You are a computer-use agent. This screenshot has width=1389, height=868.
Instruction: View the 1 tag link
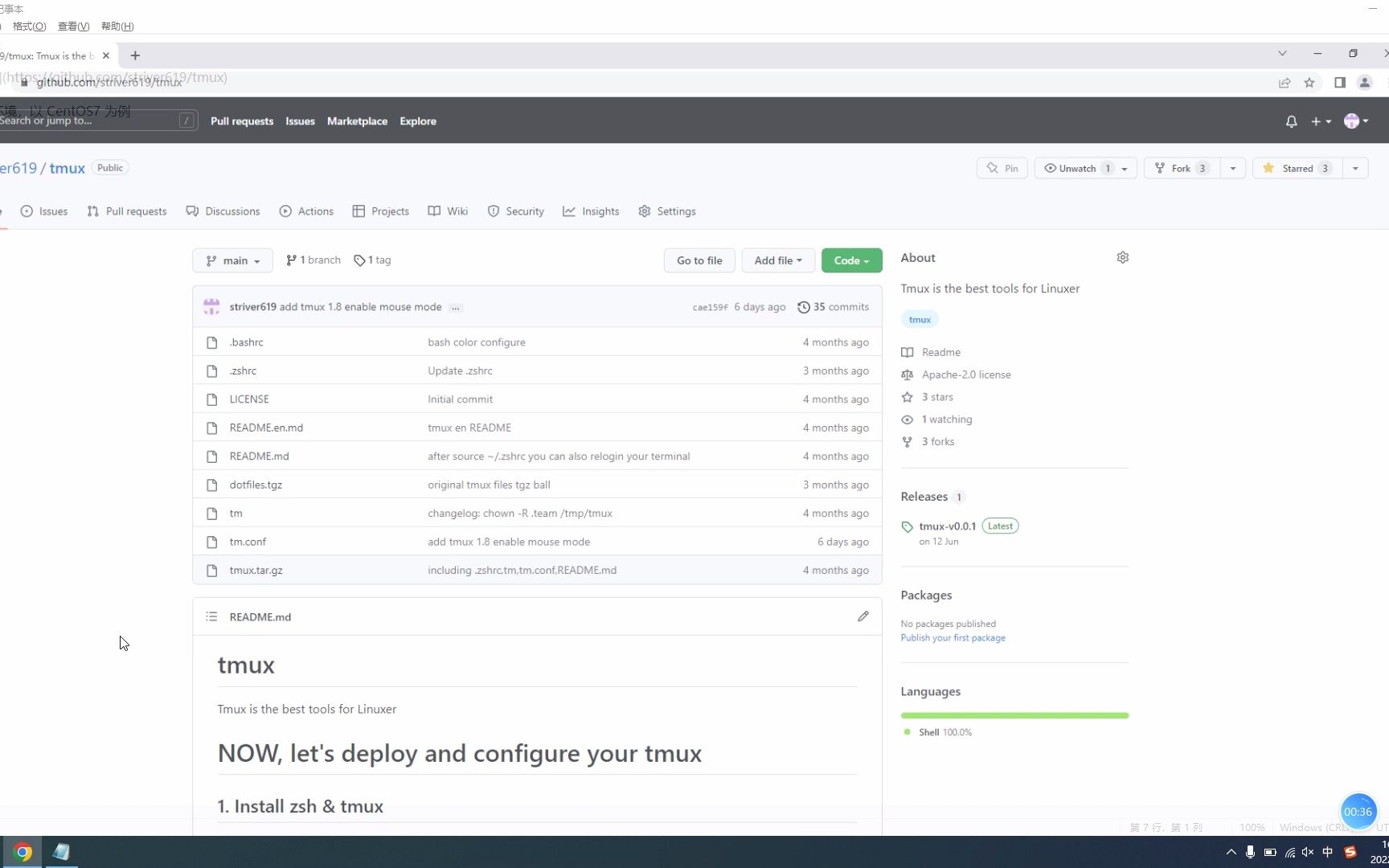[372, 260]
